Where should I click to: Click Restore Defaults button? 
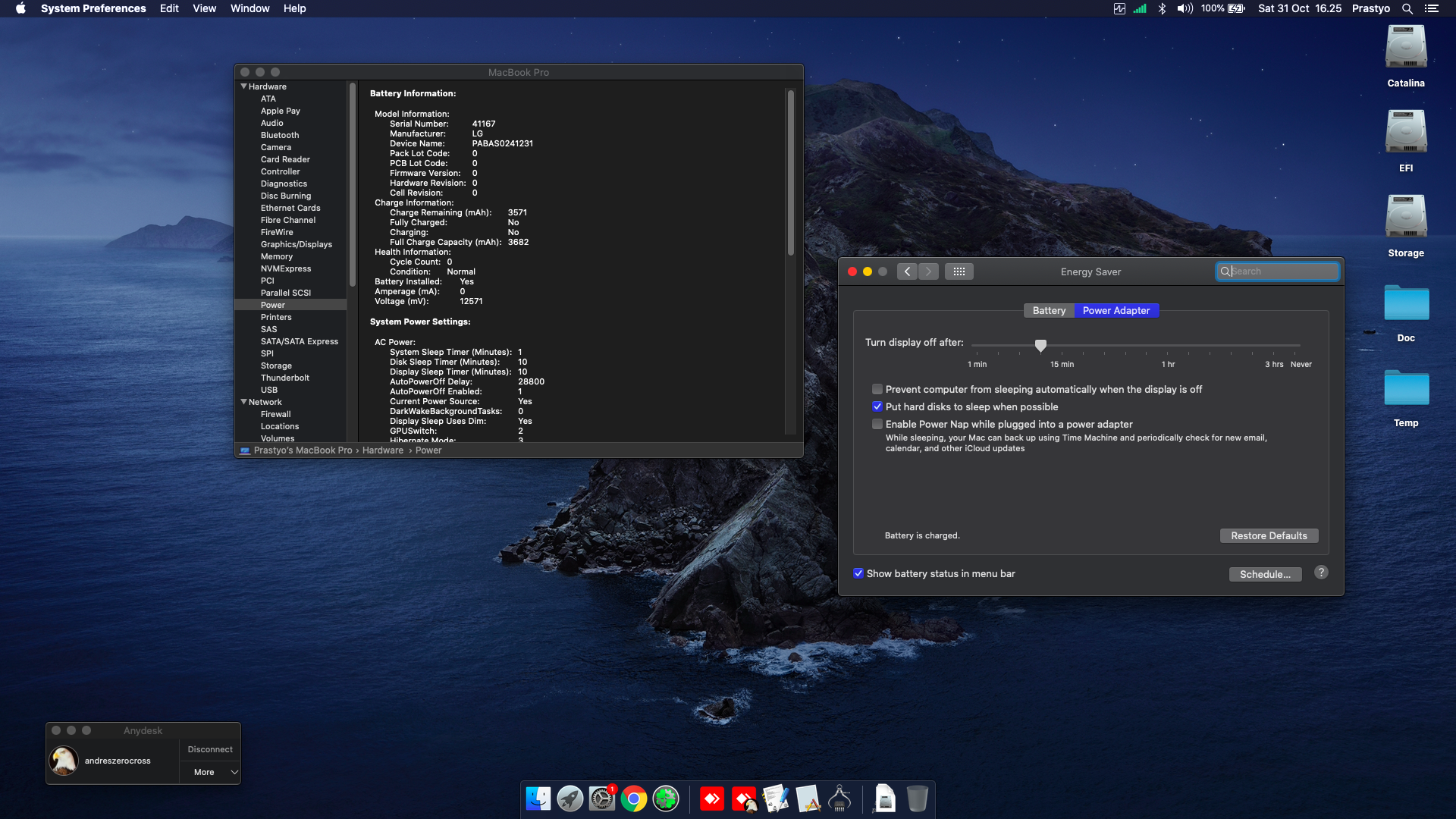[x=1269, y=536]
